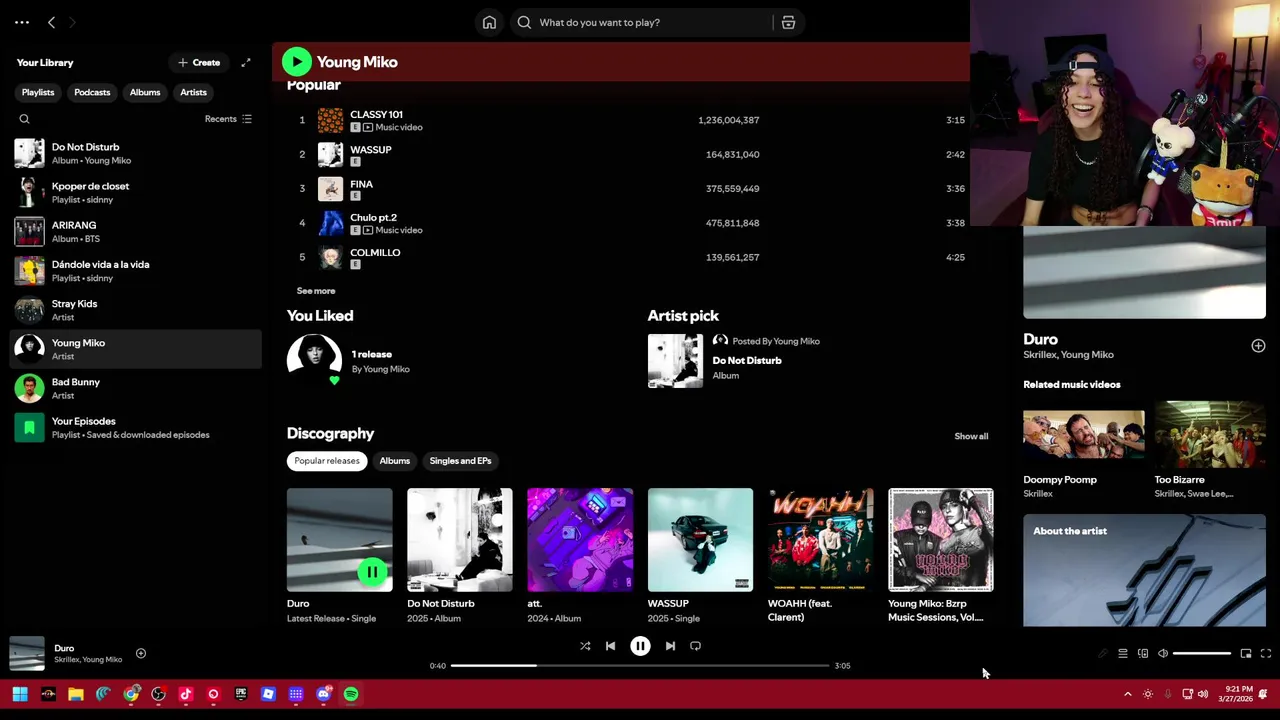
Task: Mute the volume speaker icon
Action: click(x=1163, y=654)
